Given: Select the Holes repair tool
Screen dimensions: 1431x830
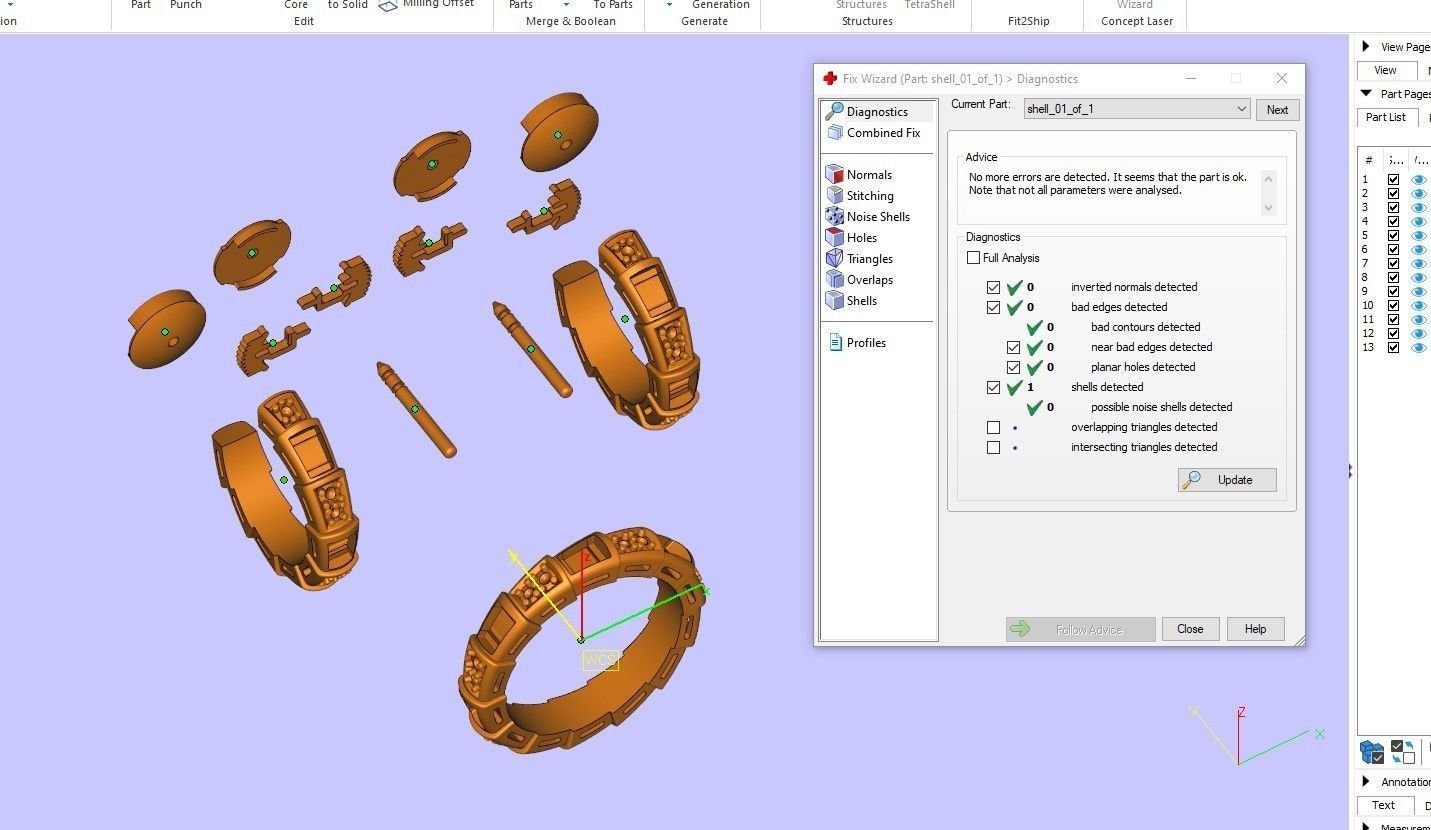Looking at the screenshot, I should (x=851, y=237).
